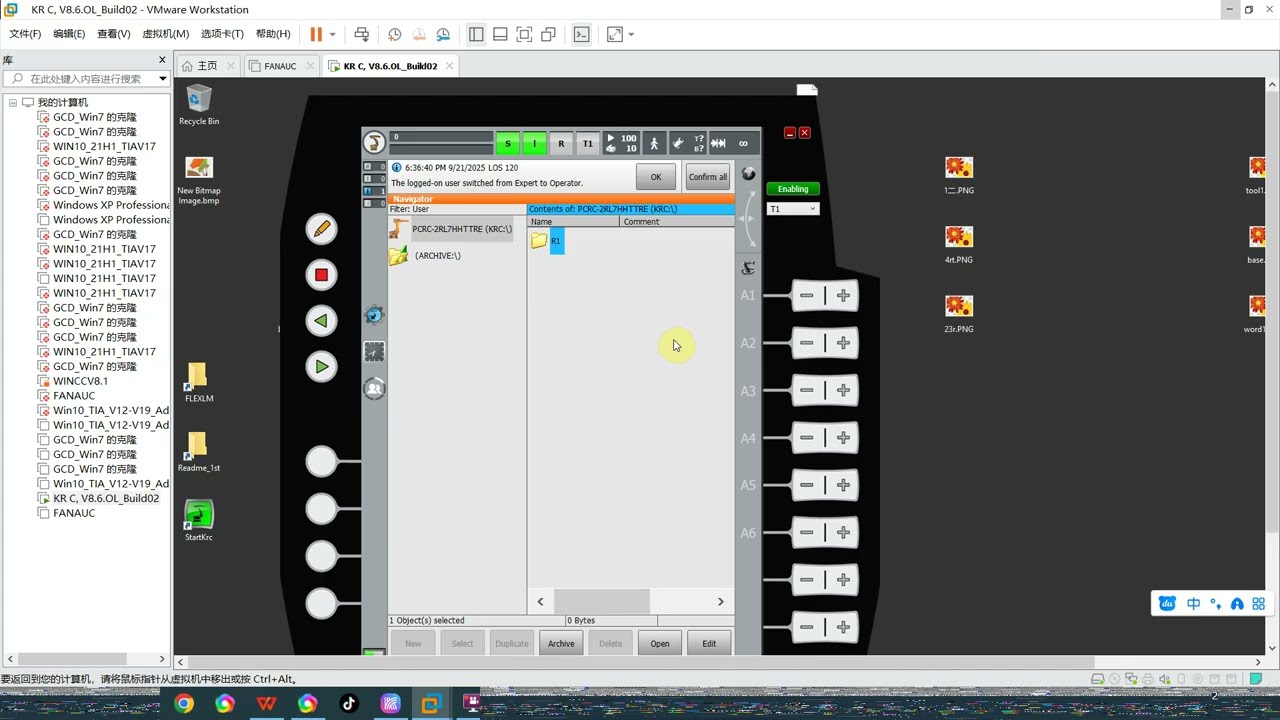This screenshot has width=1280, height=720.
Task: Open the 查看(V) menu
Action: [113, 34]
